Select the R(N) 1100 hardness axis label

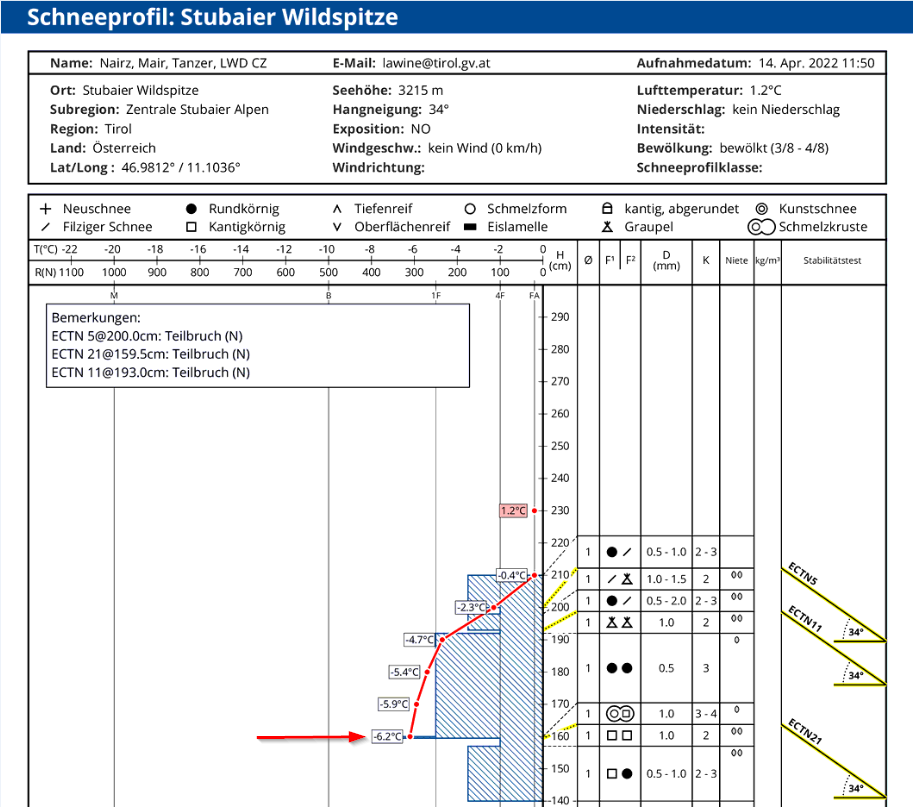pos(59,272)
